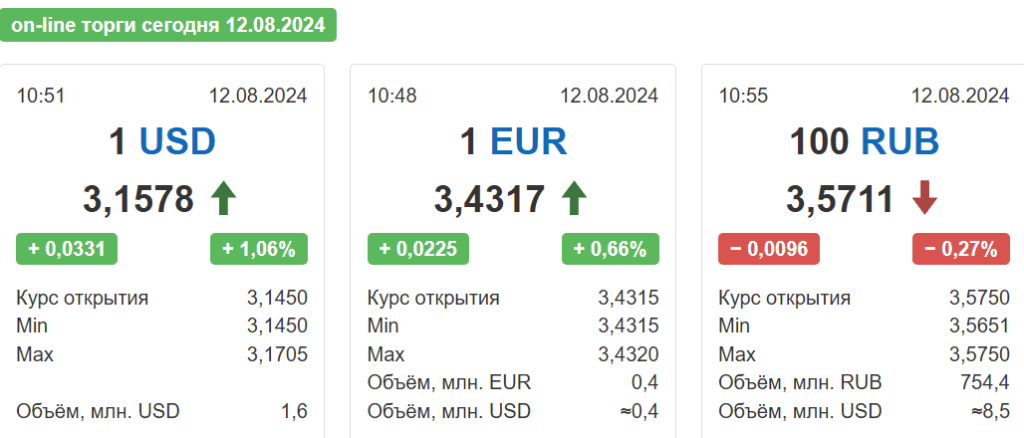Click the − 0,27% red percent badge
Image resolution: width=1024 pixels, height=438 pixels.
point(961,249)
